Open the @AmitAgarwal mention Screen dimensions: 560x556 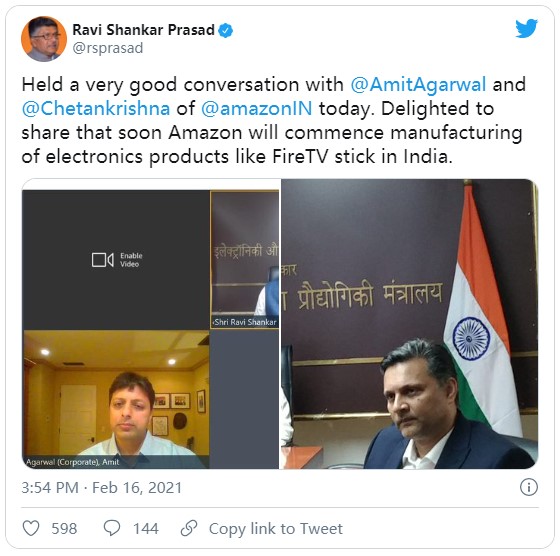click(x=418, y=85)
